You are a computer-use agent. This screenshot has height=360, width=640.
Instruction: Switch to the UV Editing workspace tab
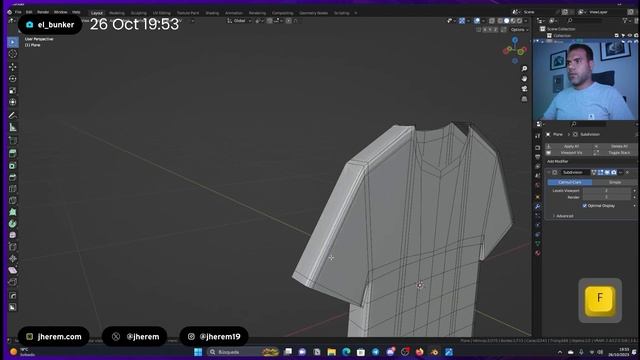[x=162, y=13]
